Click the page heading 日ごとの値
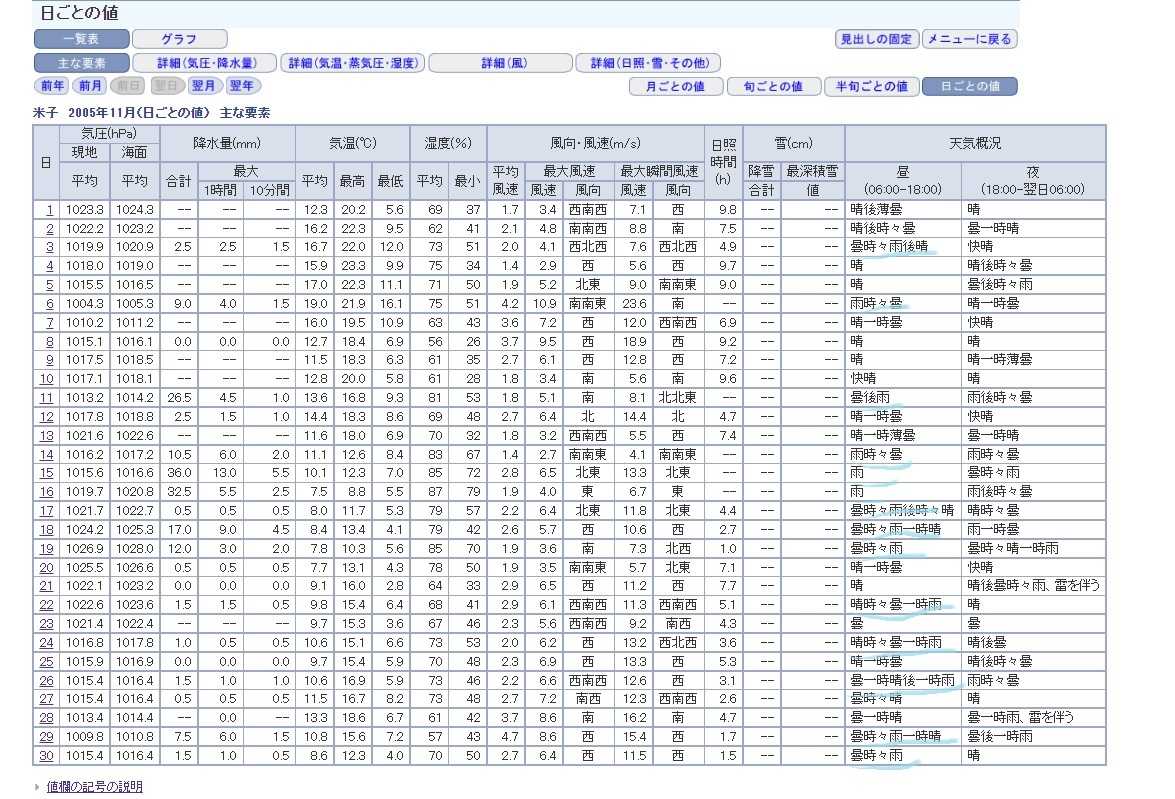This screenshot has height=799, width=1175. [79, 13]
